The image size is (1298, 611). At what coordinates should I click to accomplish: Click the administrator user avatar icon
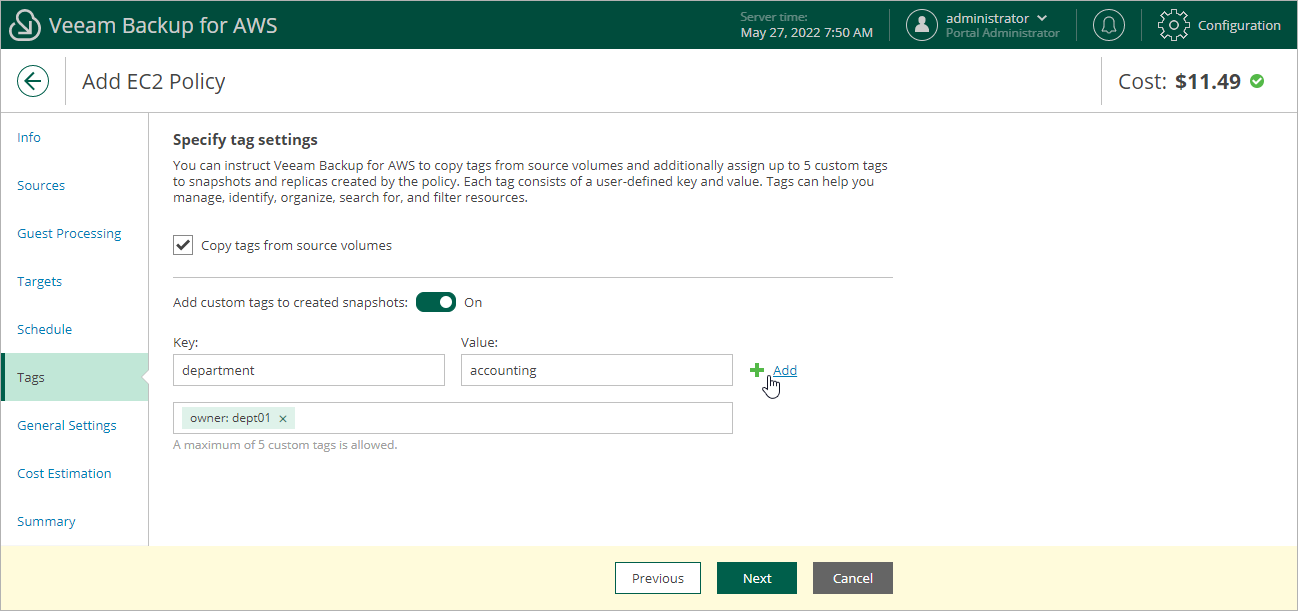coord(922,25)
